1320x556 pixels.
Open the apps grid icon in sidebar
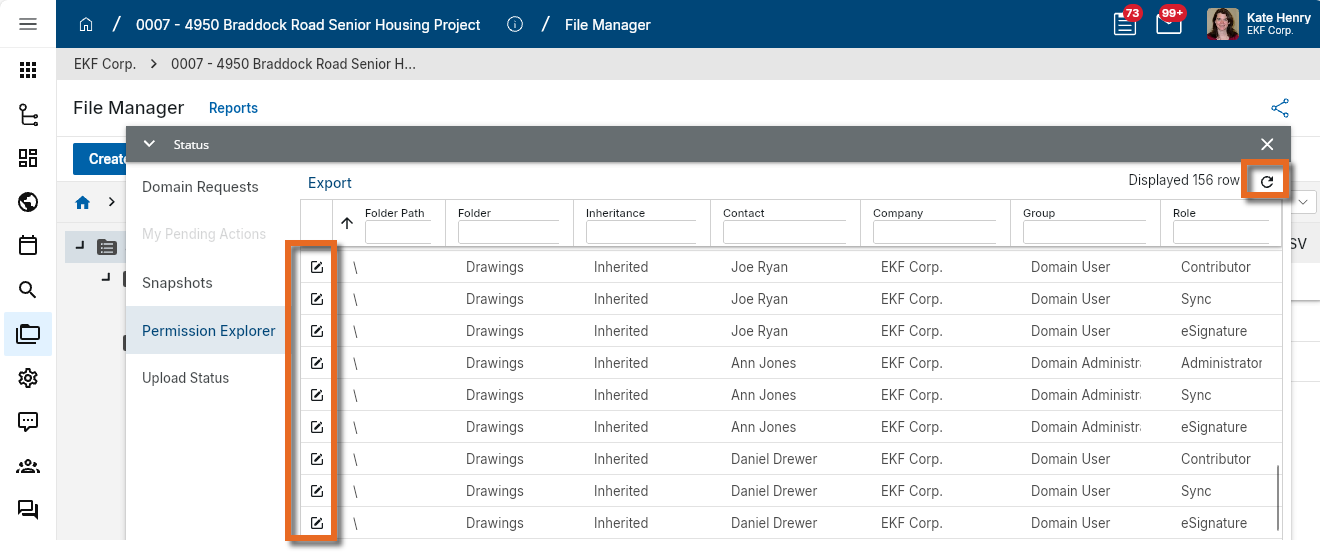pyautogui.click(x=28, y=70)
